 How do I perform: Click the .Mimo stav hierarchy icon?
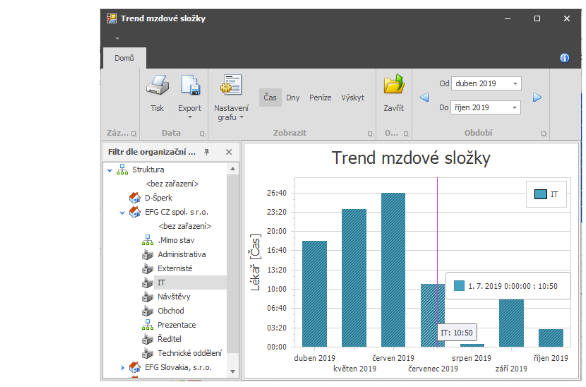[x=148, y=240]
